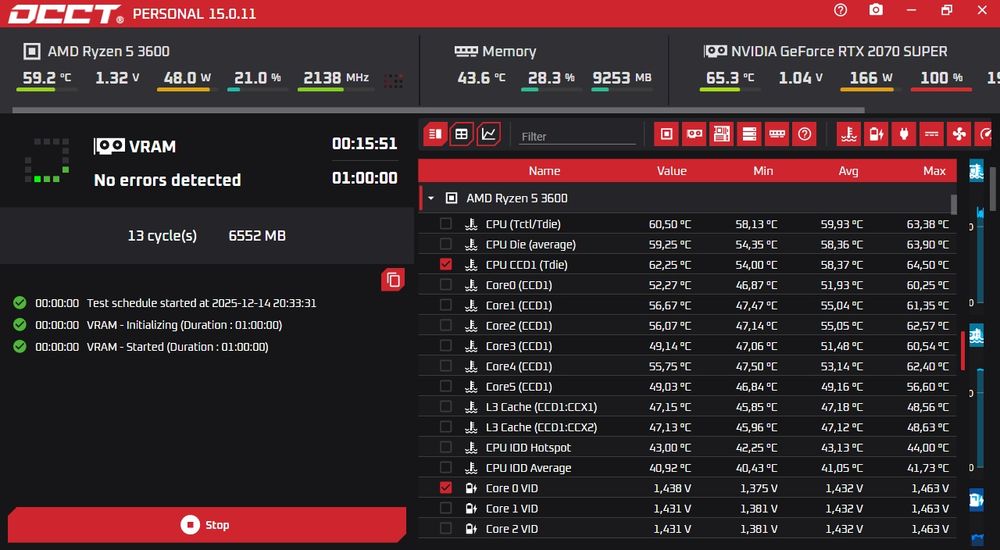Filter sensors by storage drive icon
1000x550 pixels.
749,134
